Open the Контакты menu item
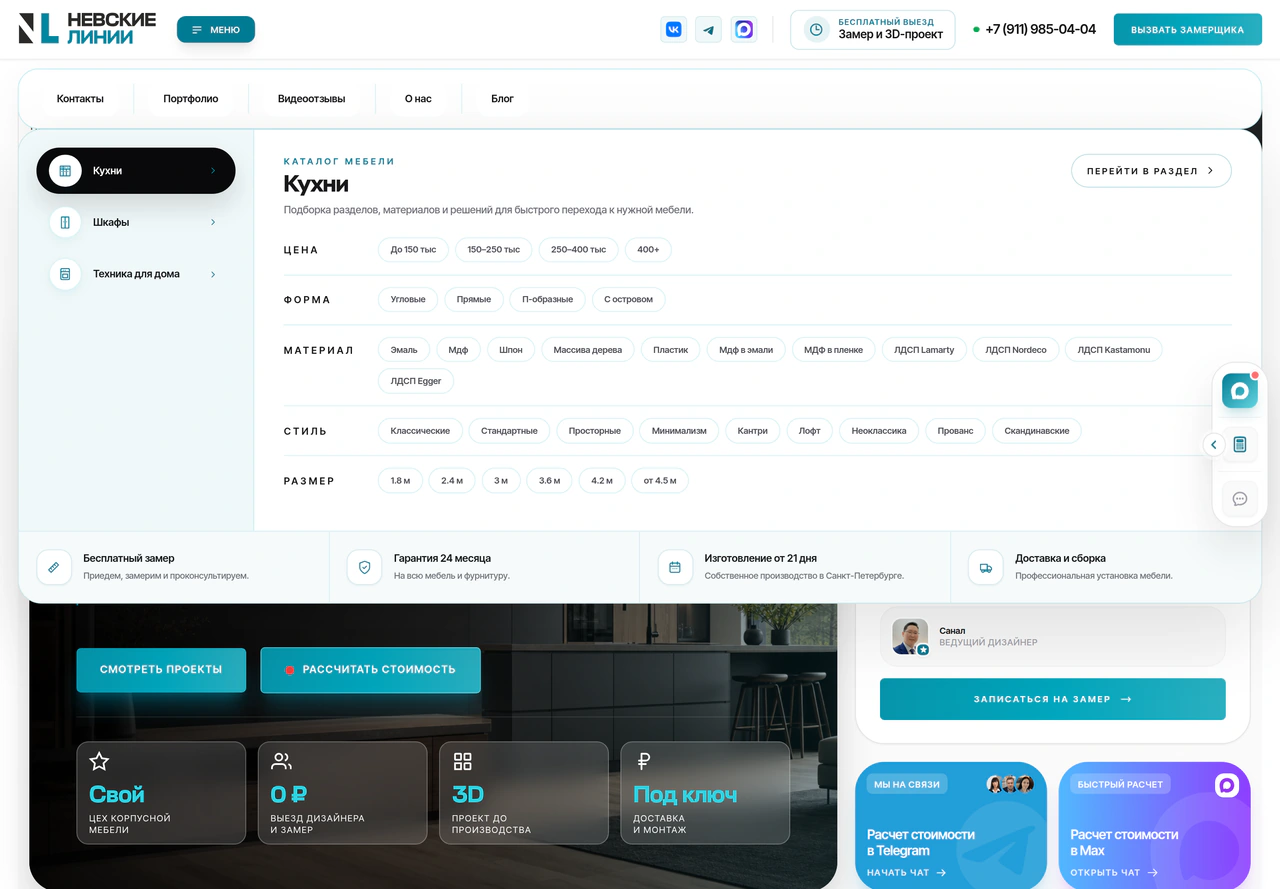Screen dimensions: 1280x889 [x=80, y=99]
